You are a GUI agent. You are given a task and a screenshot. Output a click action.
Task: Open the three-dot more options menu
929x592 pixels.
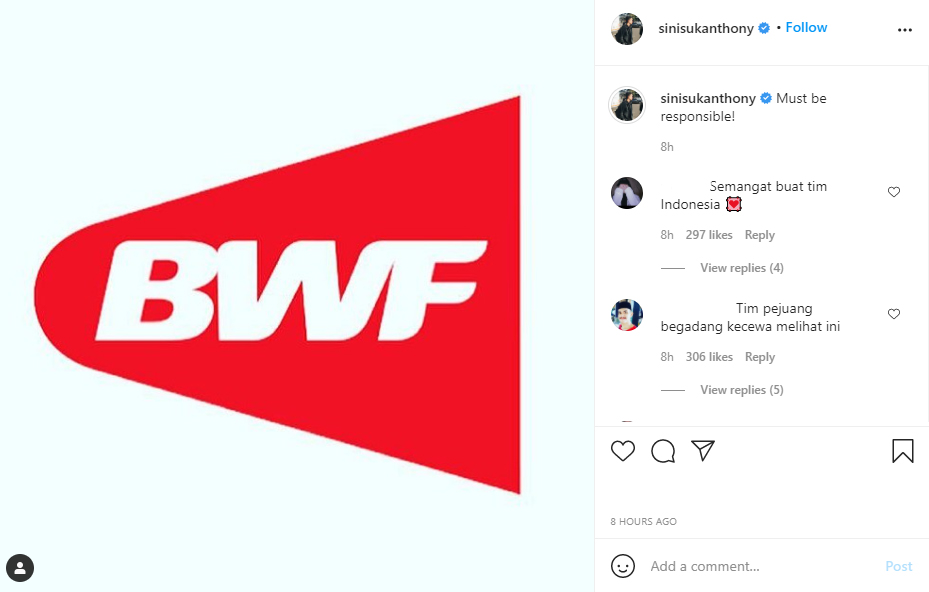coord(905,30)
